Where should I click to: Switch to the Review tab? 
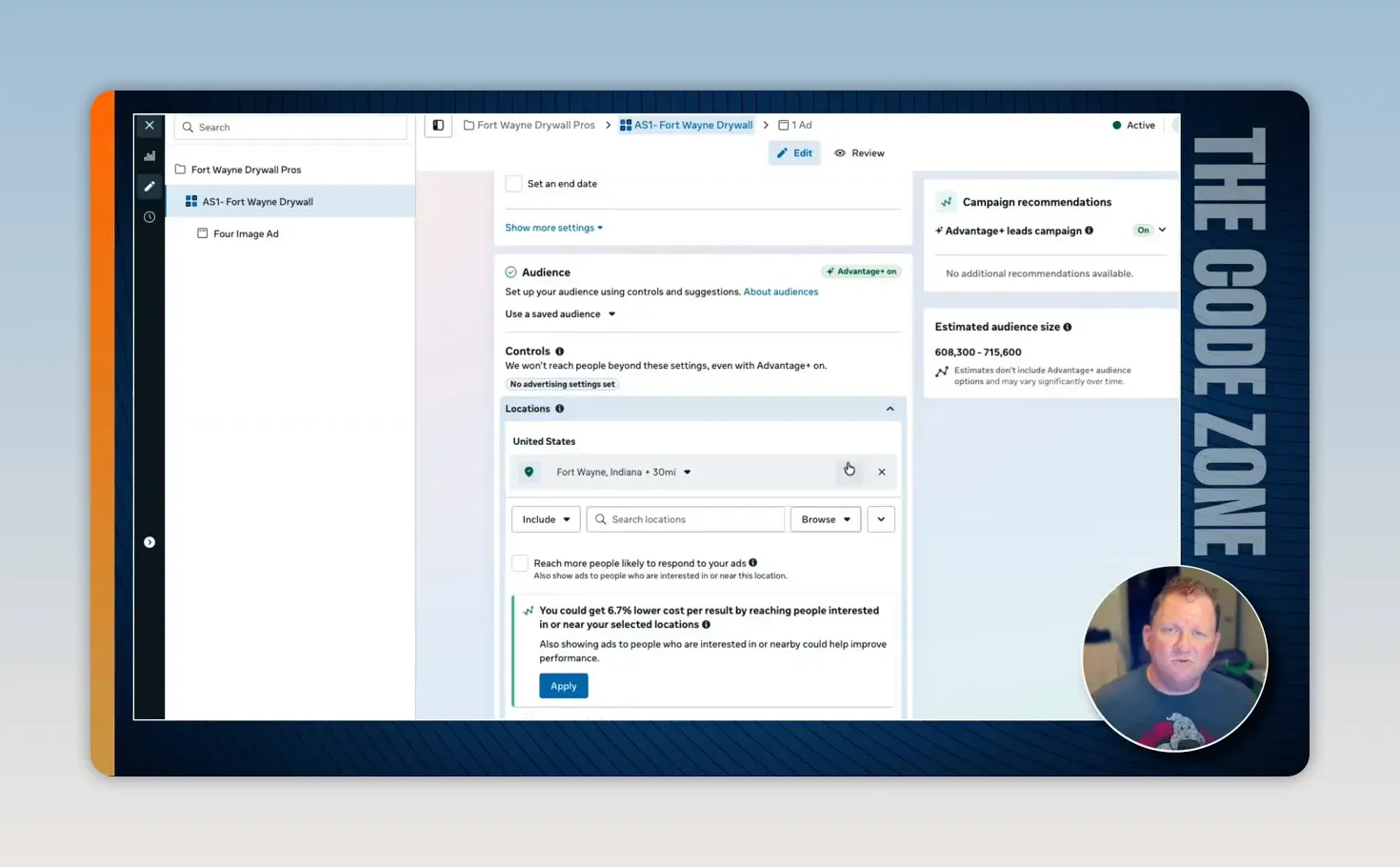[x=859, y=153]
